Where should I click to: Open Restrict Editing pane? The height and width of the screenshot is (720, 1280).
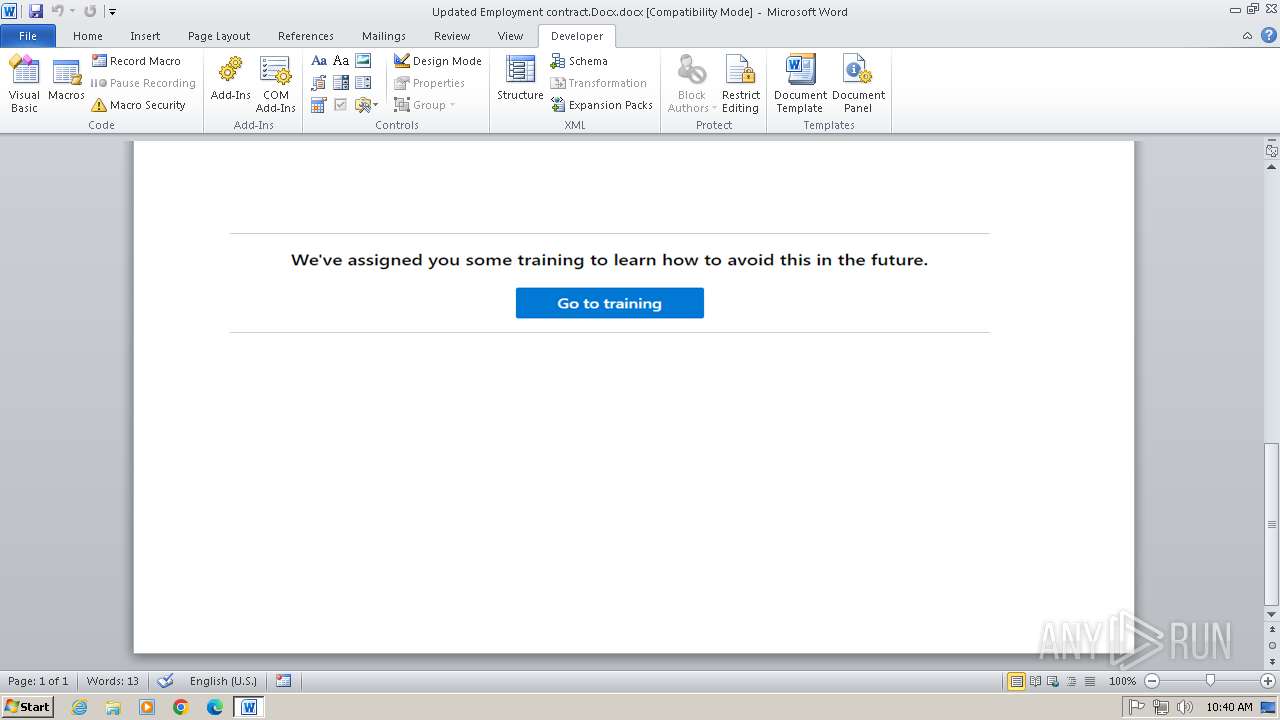coord(741,84)
